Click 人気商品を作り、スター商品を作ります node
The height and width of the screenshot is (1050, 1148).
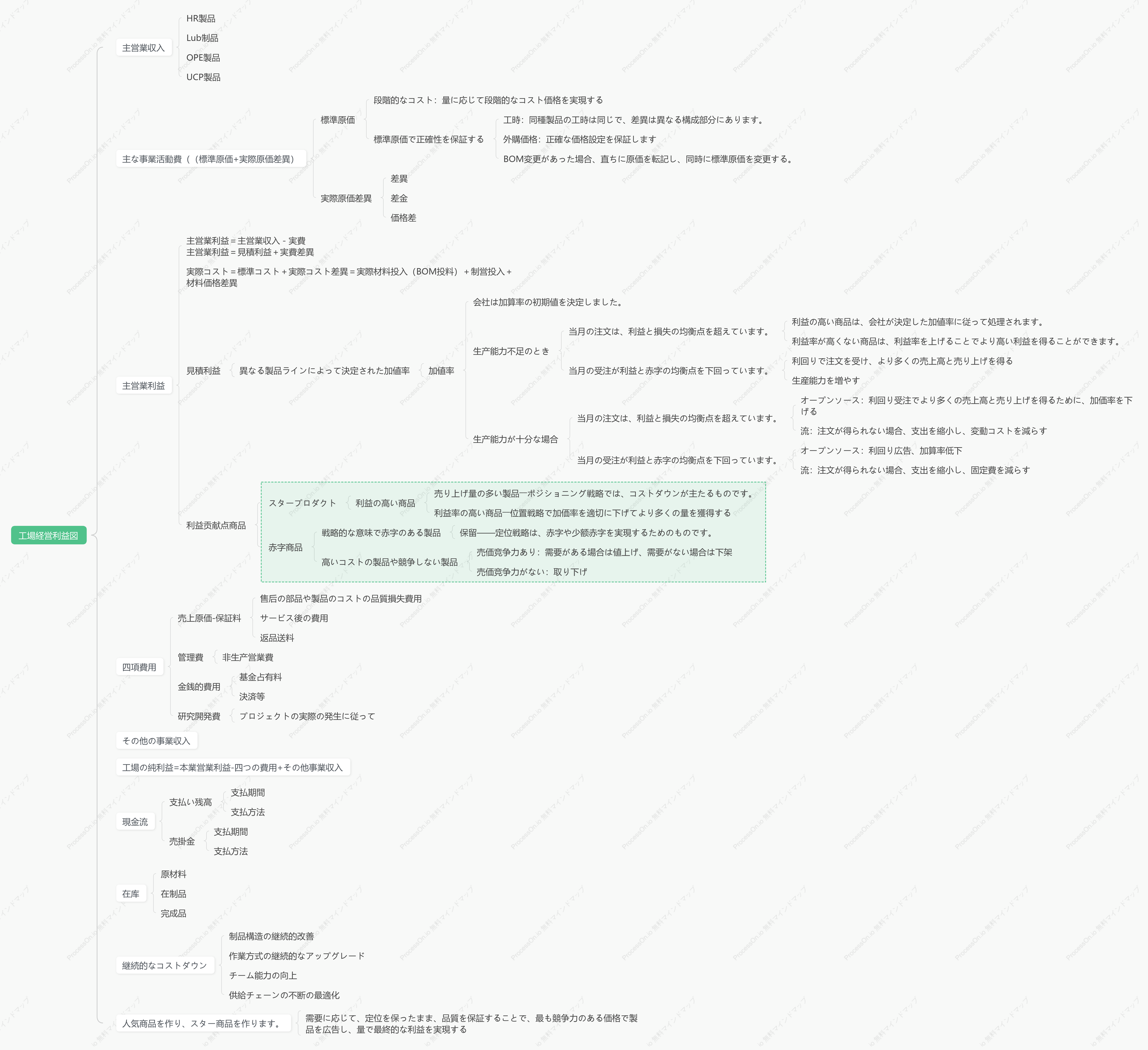pos(203,1023)
